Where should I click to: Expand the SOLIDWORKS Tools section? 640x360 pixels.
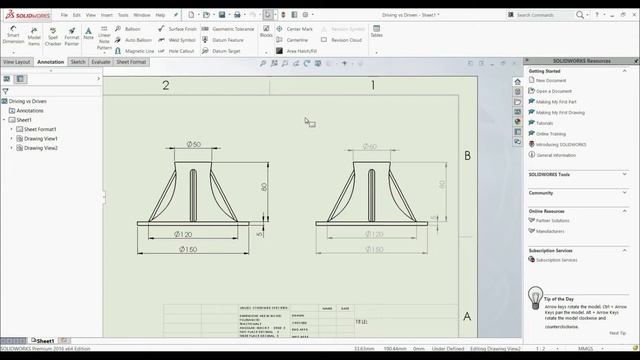[x=624, y=174]
